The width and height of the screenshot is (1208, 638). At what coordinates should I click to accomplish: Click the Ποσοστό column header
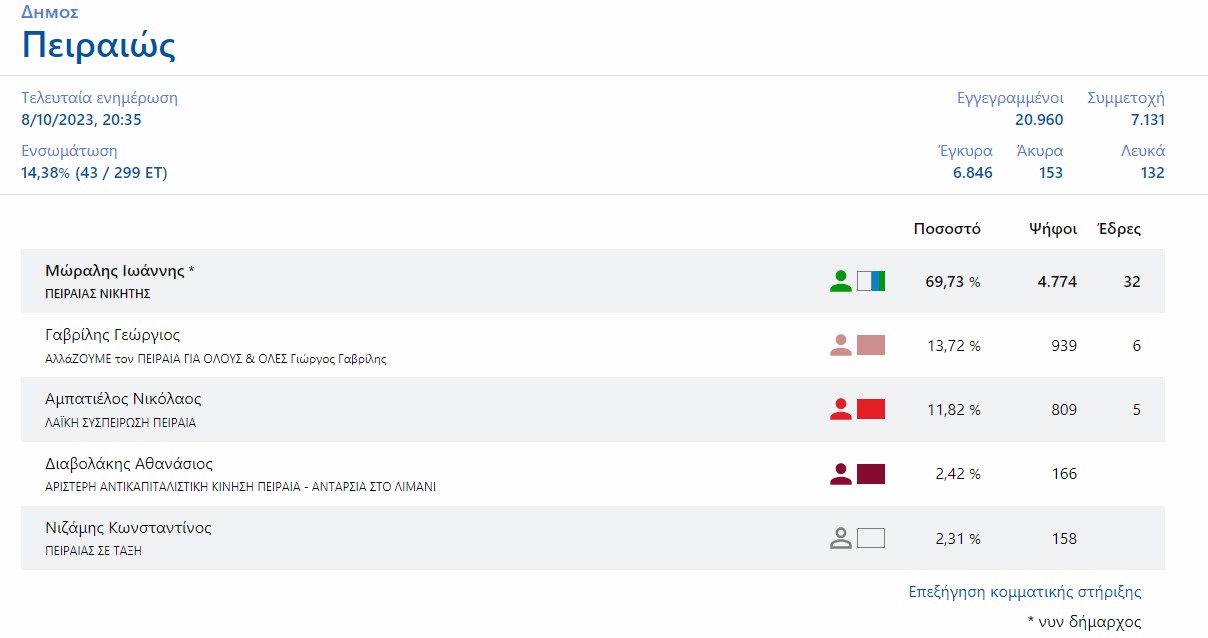[x=947, y=229]
